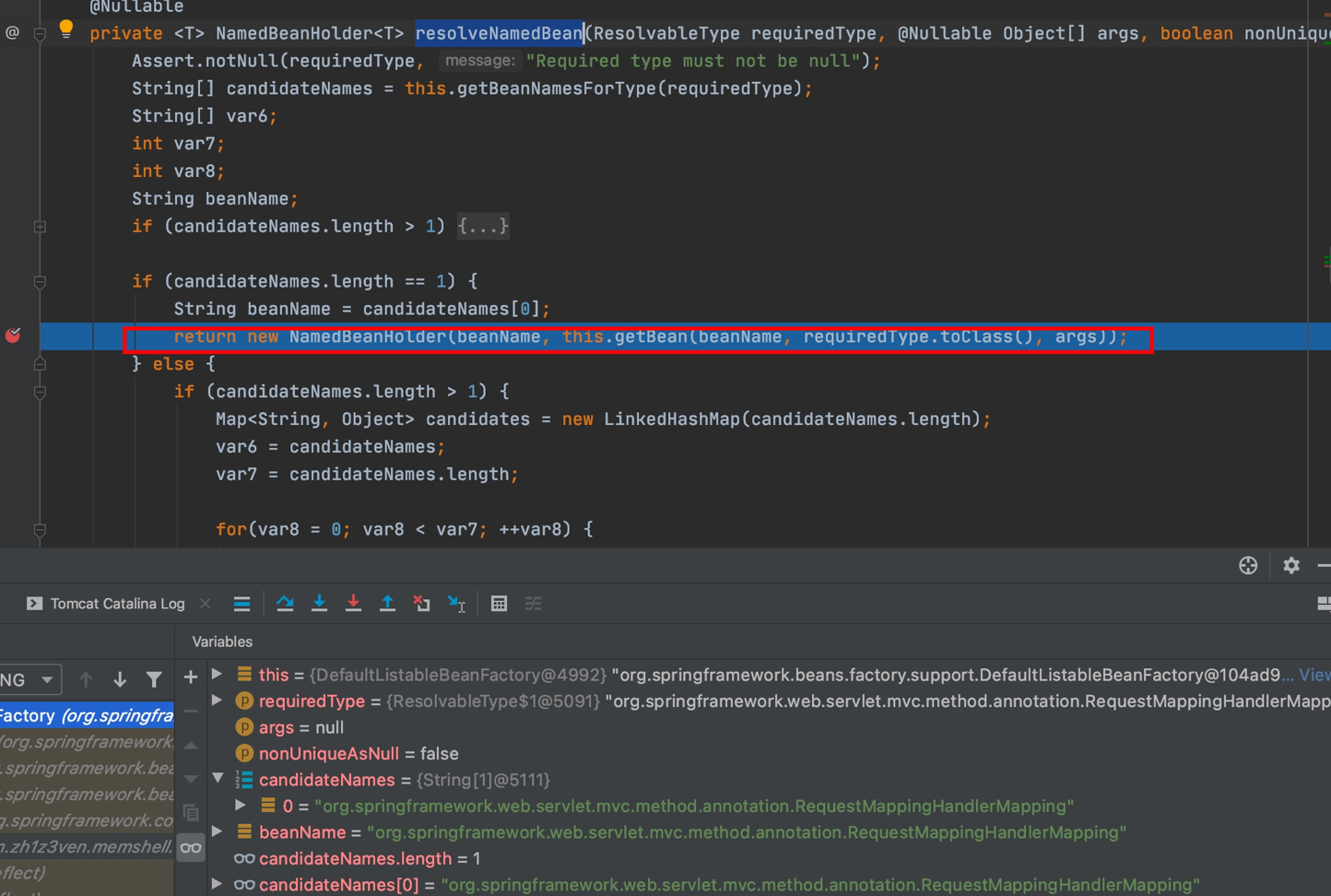The width and height of the screenshot is (1331, 896).
Task: Click the blue Step Into icon
Action: pyautogui.click(x=319, y=604)
